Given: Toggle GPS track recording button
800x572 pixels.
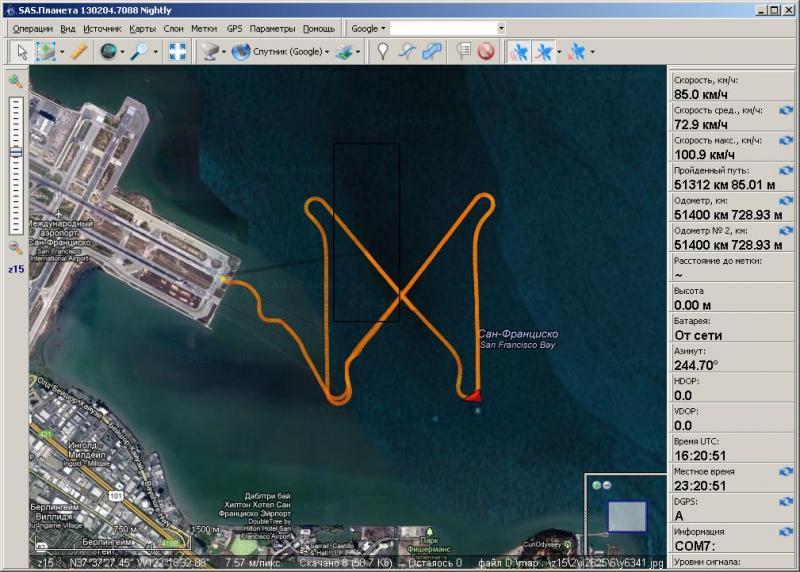Looking at the screenshot, I should coord(544,51).
